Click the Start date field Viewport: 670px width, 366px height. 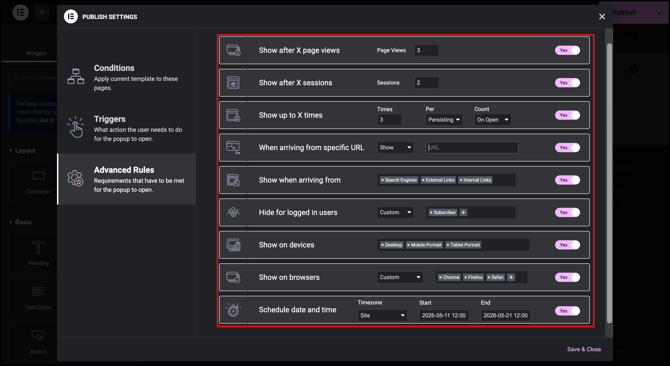point(444,316)
